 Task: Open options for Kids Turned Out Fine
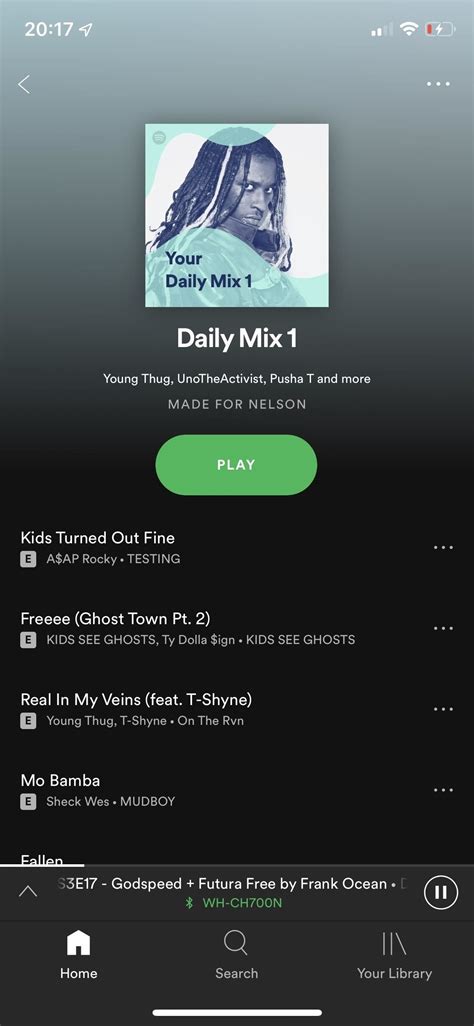click(x=443, y=548)
